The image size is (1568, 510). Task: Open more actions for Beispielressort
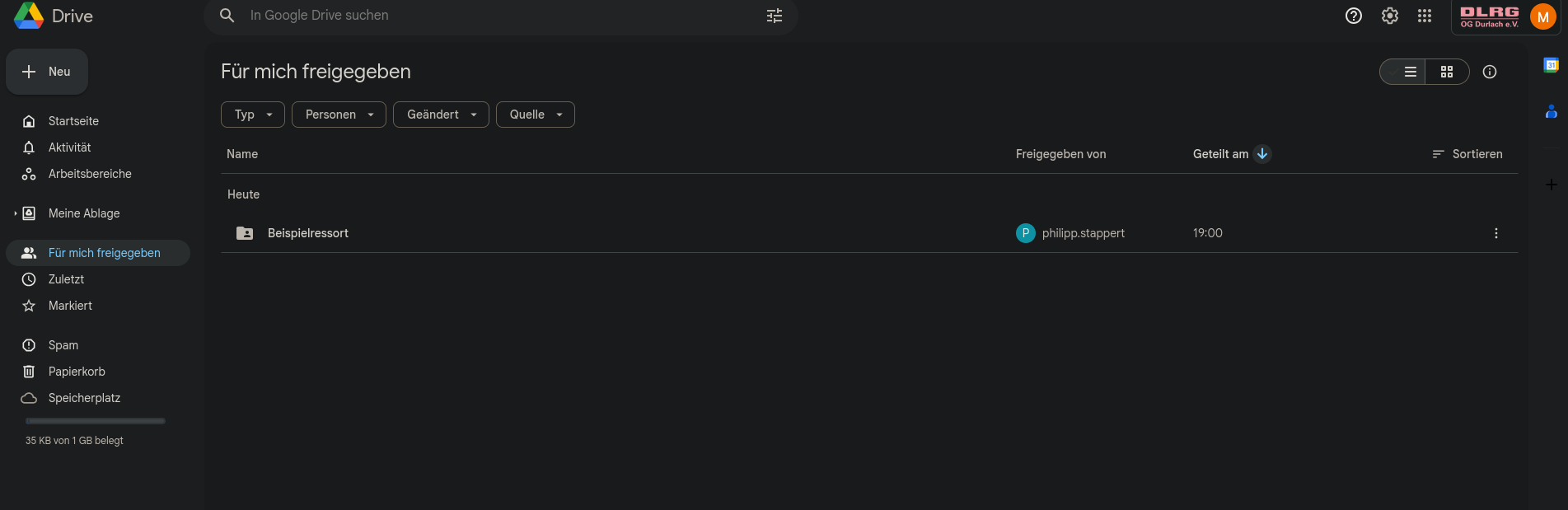tap(1495, 233)
